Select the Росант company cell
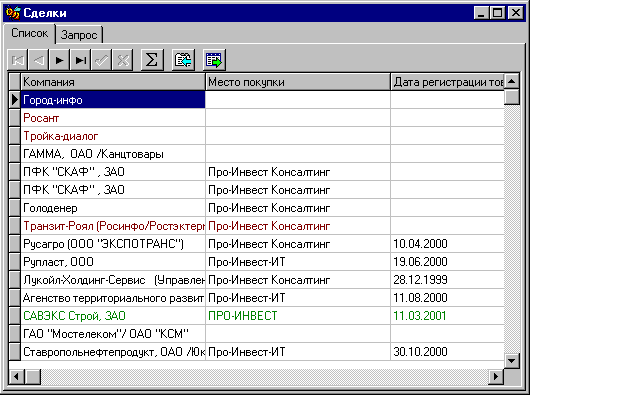Screen dimensions: 628x419 [x=113, y=118]
